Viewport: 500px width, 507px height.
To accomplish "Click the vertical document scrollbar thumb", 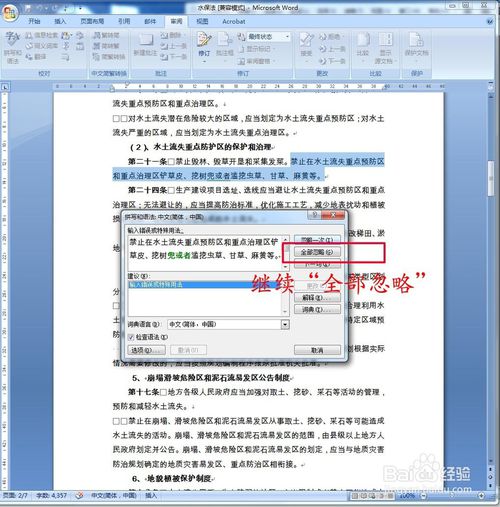I will click(x=491, y=178).
